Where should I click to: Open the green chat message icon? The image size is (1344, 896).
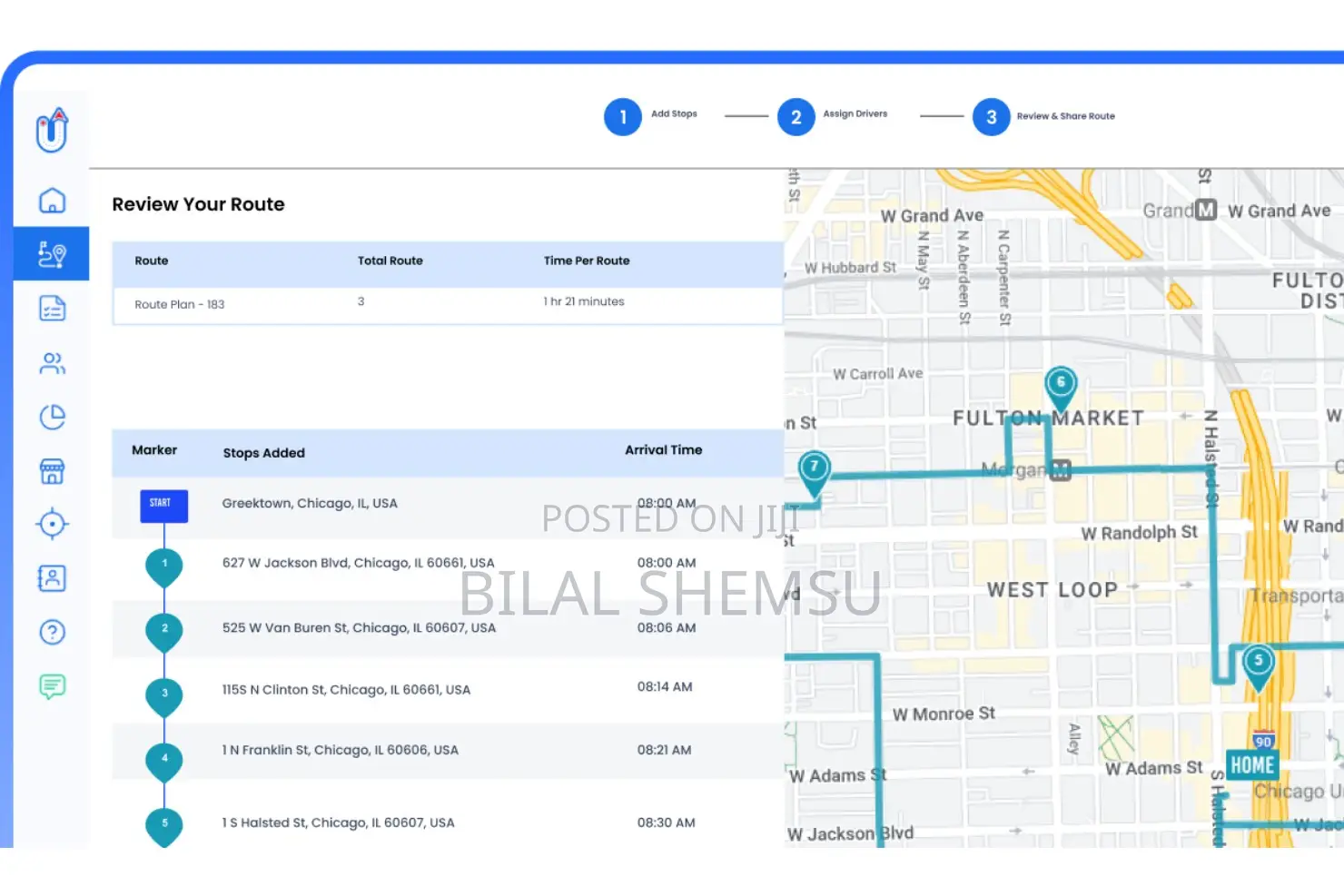52,686
